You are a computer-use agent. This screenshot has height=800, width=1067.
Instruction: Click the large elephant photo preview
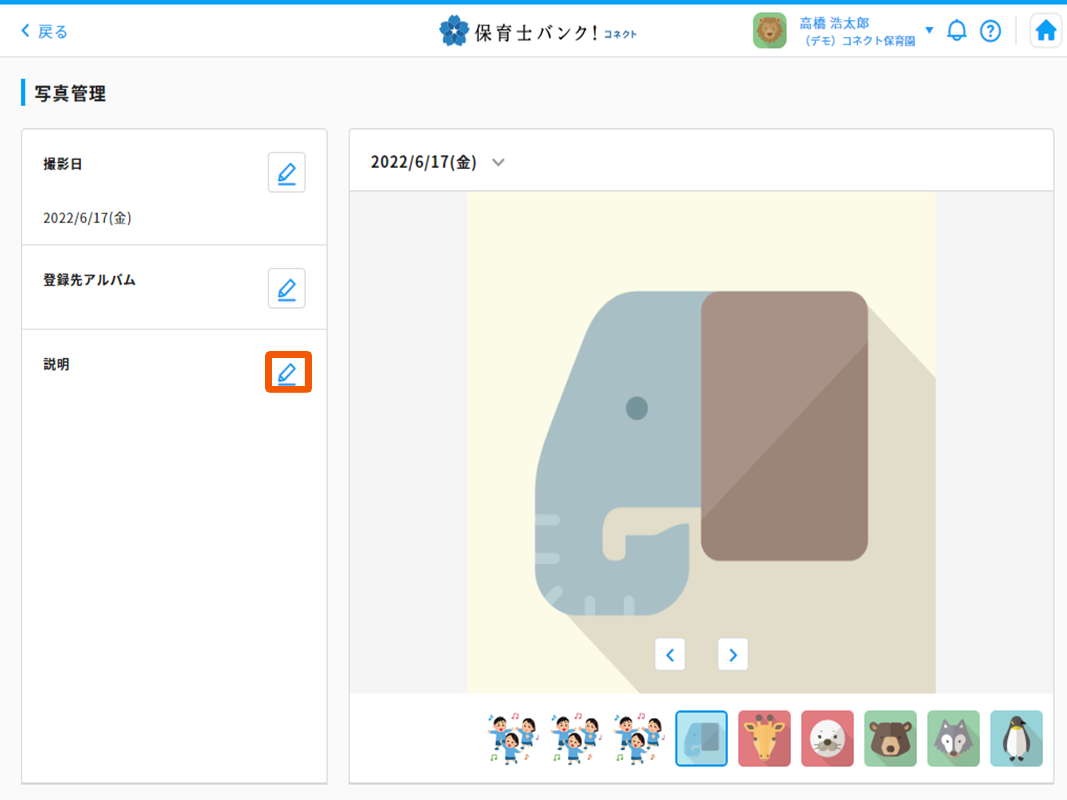[700, 430]
